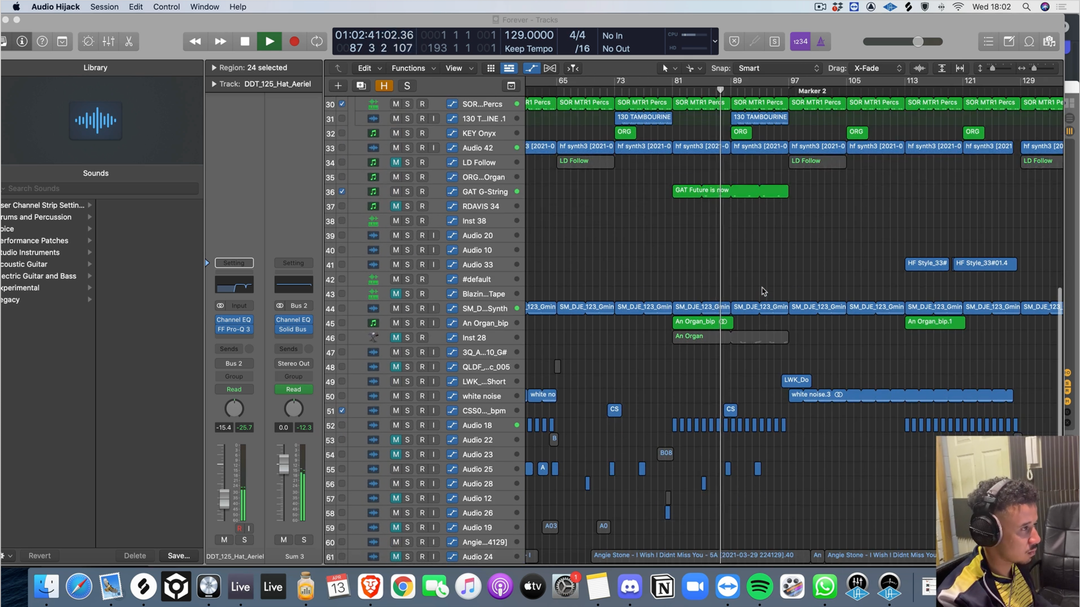This screenshot has height=607, width=1080.
Task: Open the Snap mode dropdown
Action: pos(778,68)
